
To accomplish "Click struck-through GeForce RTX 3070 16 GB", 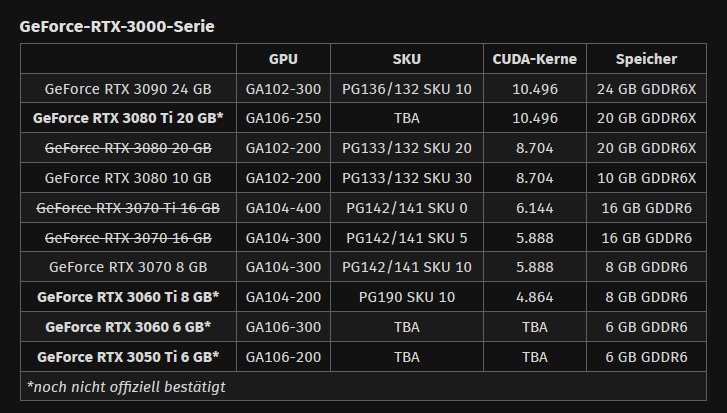I will coord(128,238).
